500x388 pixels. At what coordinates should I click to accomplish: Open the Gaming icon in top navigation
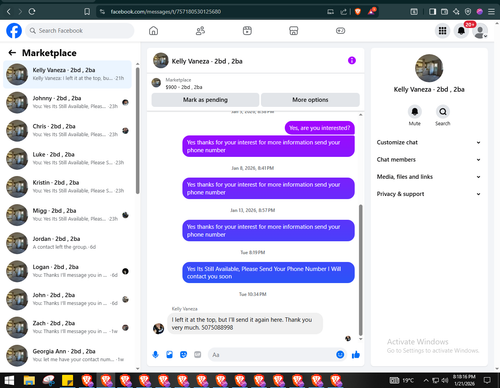point(340,31)
